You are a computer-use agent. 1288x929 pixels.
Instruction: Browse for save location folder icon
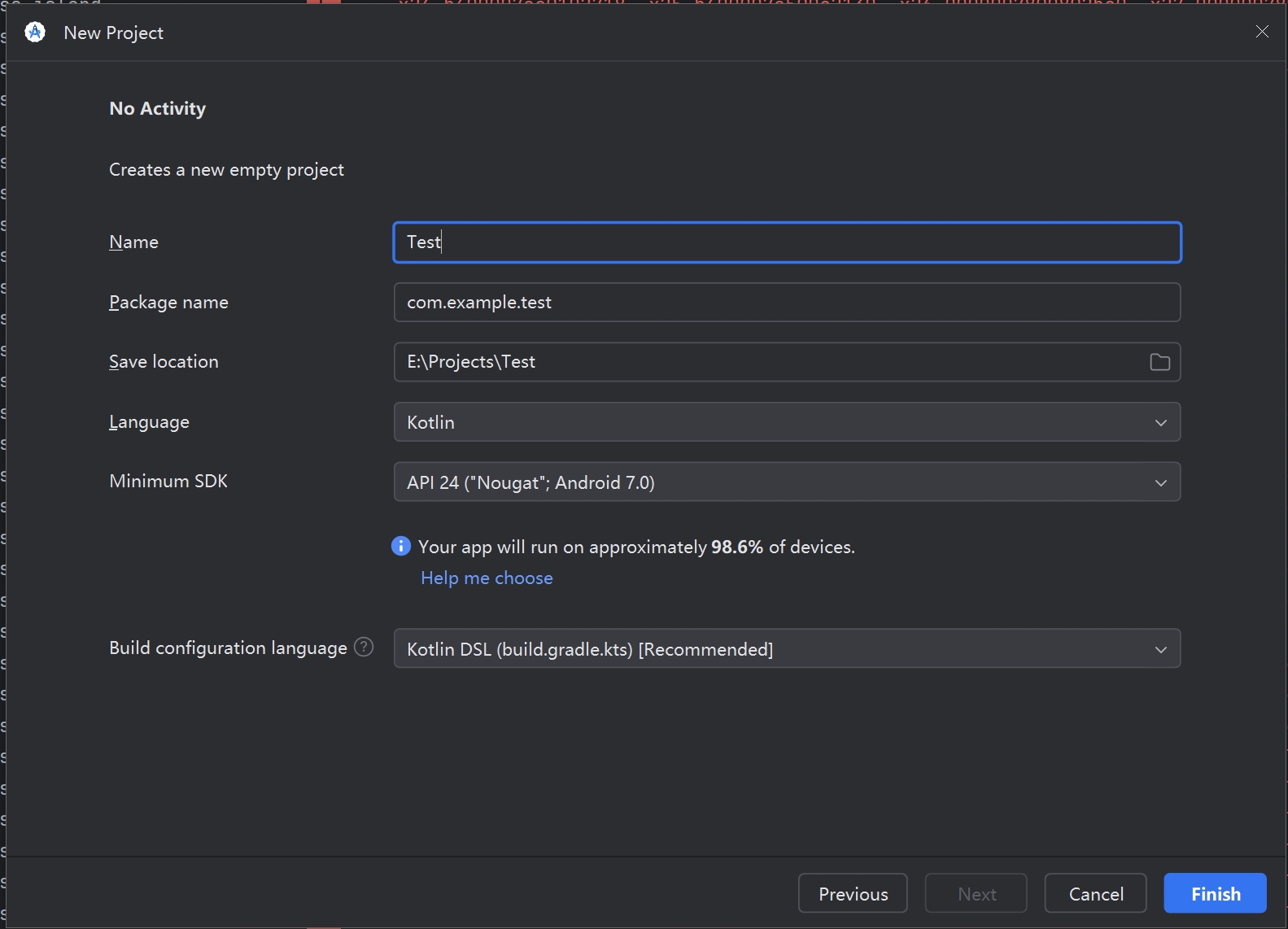pos(1159,362)
